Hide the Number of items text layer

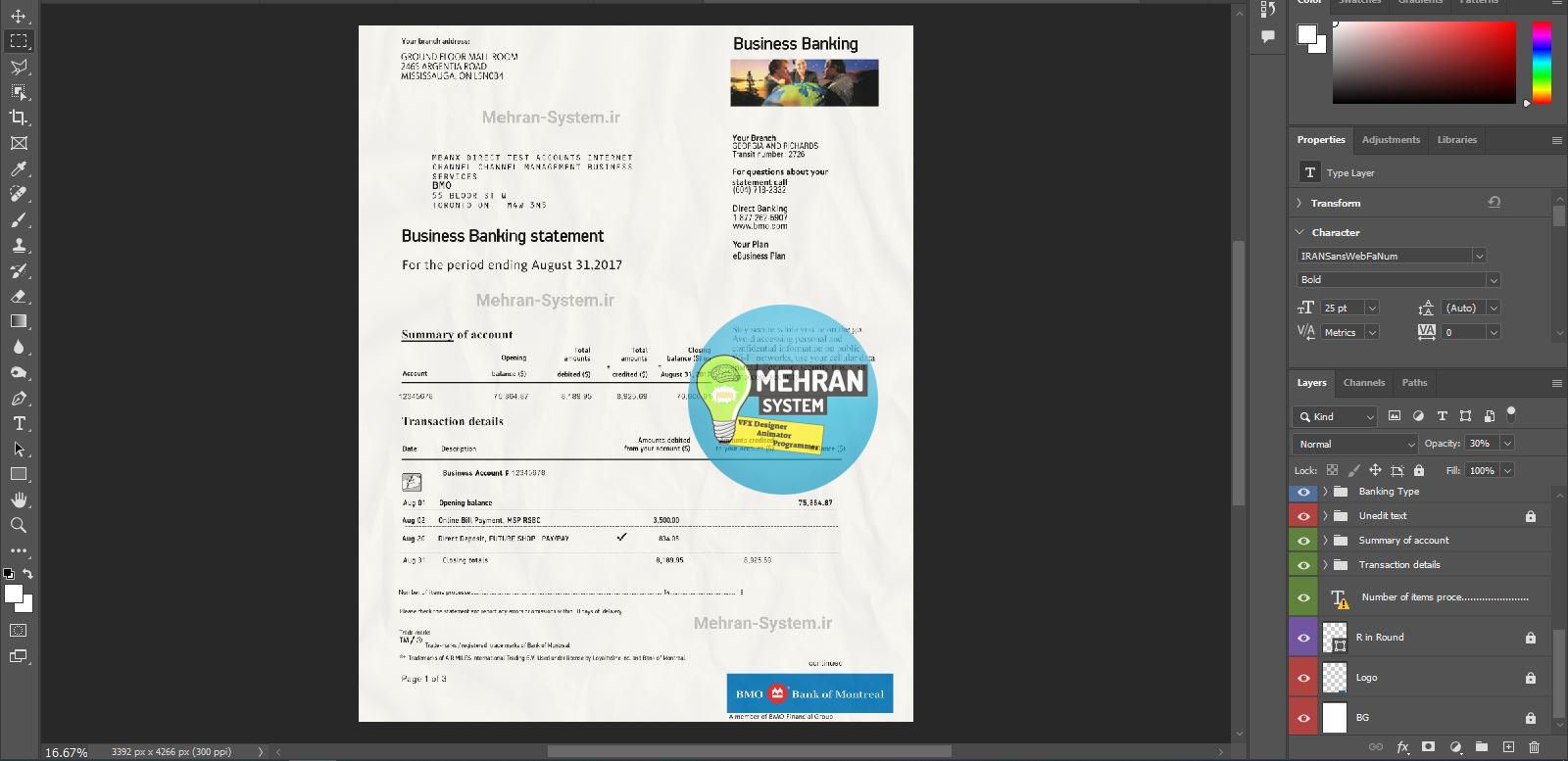1303,597
